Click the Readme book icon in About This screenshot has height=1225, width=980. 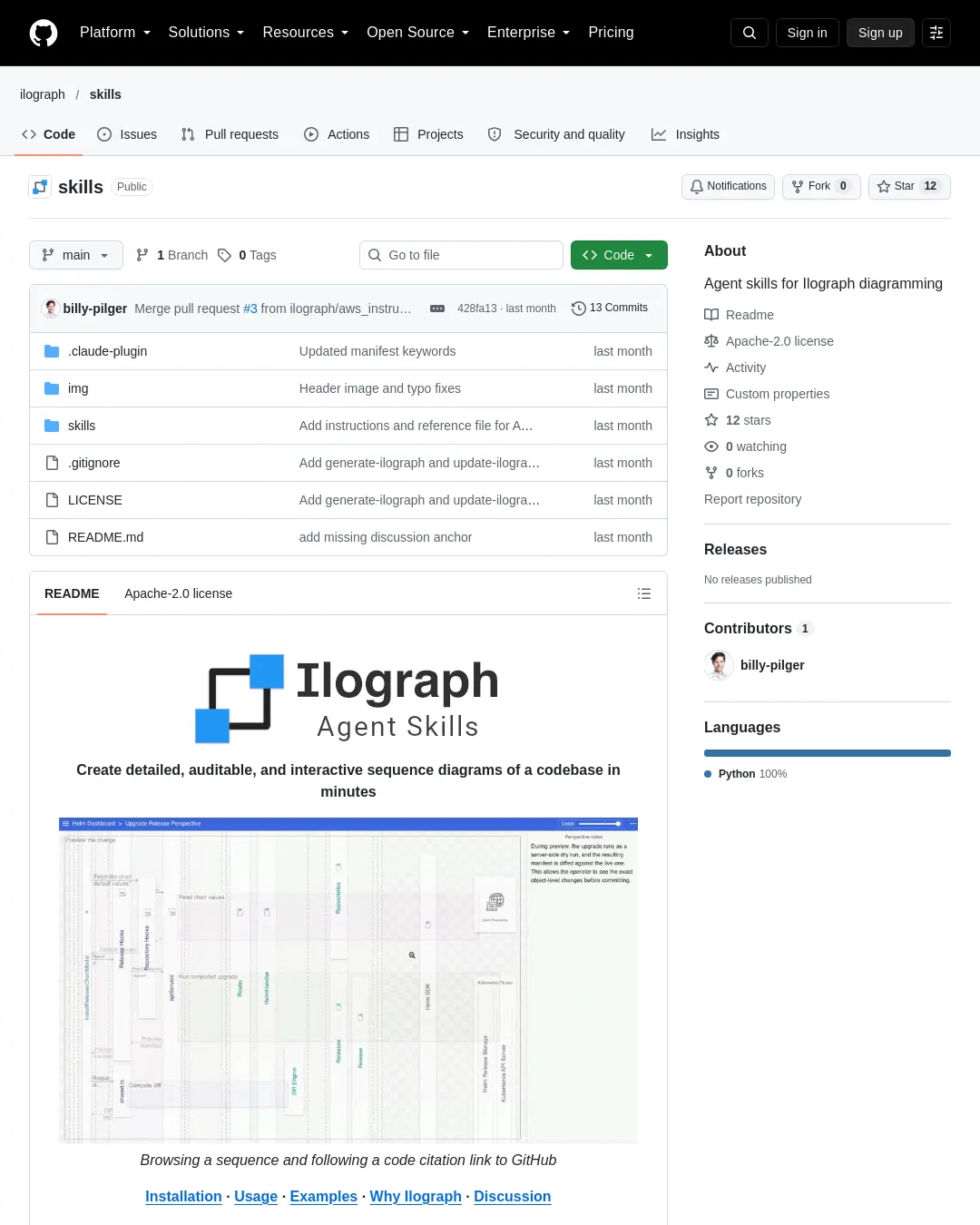[x=711, y=315]
